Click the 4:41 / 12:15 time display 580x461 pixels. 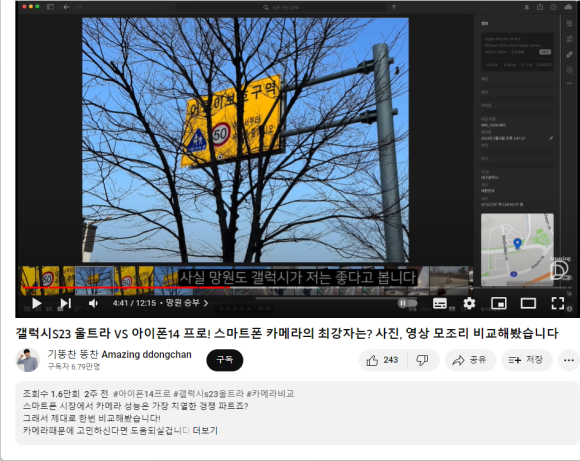tap(134, 303)
